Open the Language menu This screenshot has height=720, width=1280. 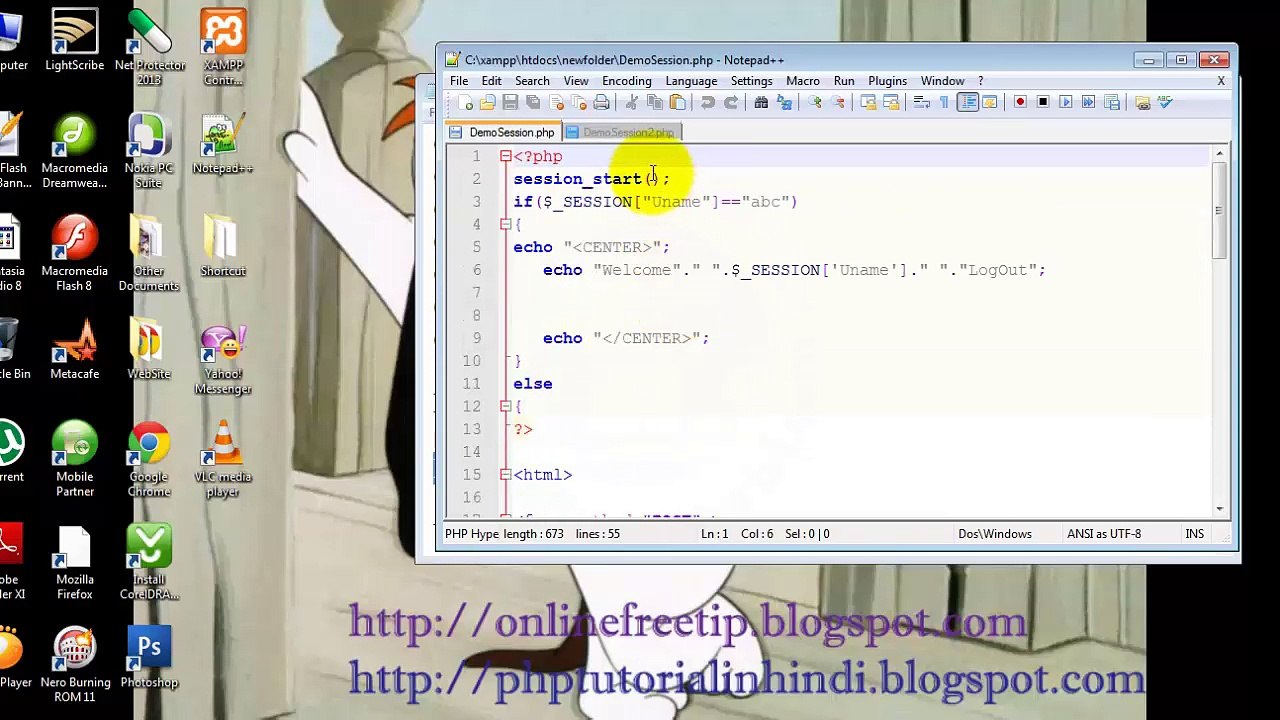coord(691,81)
